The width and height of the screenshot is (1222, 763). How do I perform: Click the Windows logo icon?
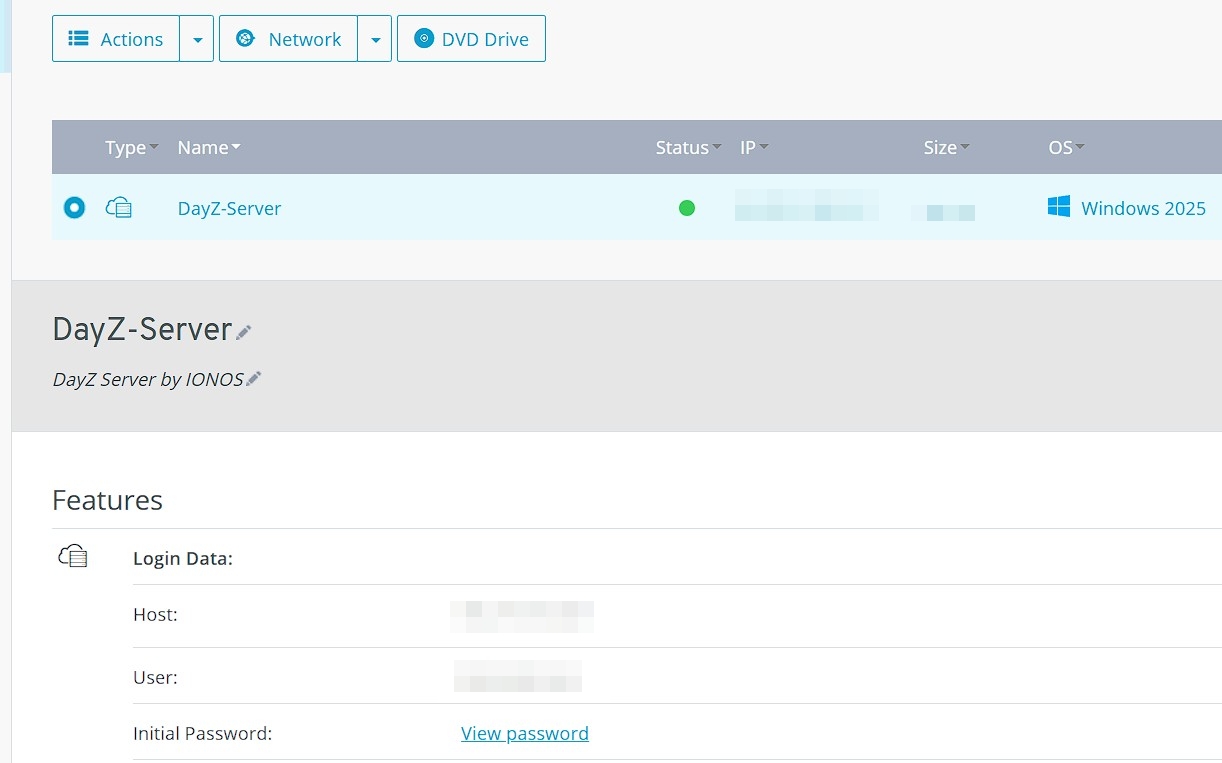(x=1059, y=207)
